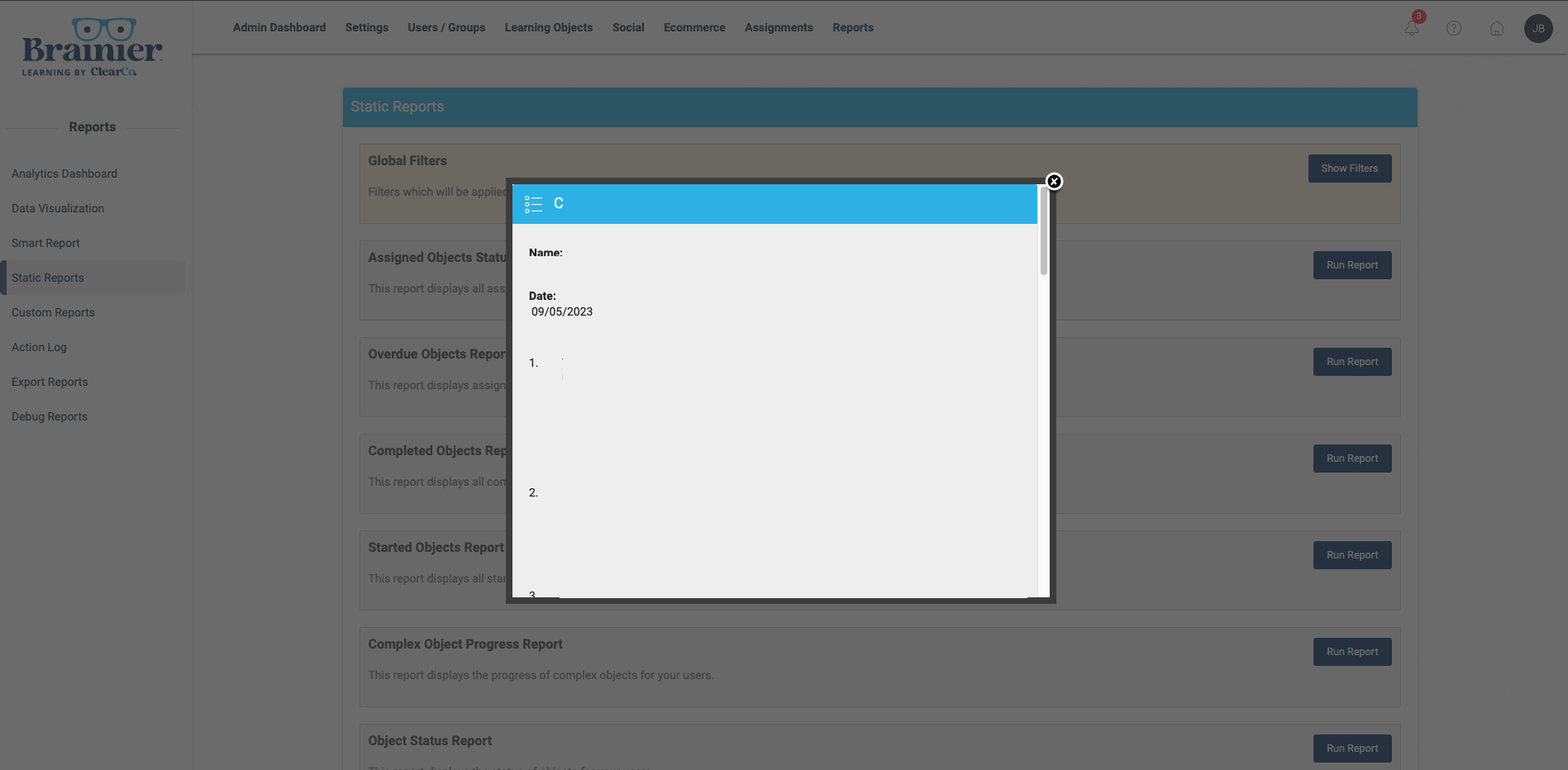Screen dimensions: 1568x770
Task: Close the checklist popup with the X icon
Action: tap(1054, 182)
